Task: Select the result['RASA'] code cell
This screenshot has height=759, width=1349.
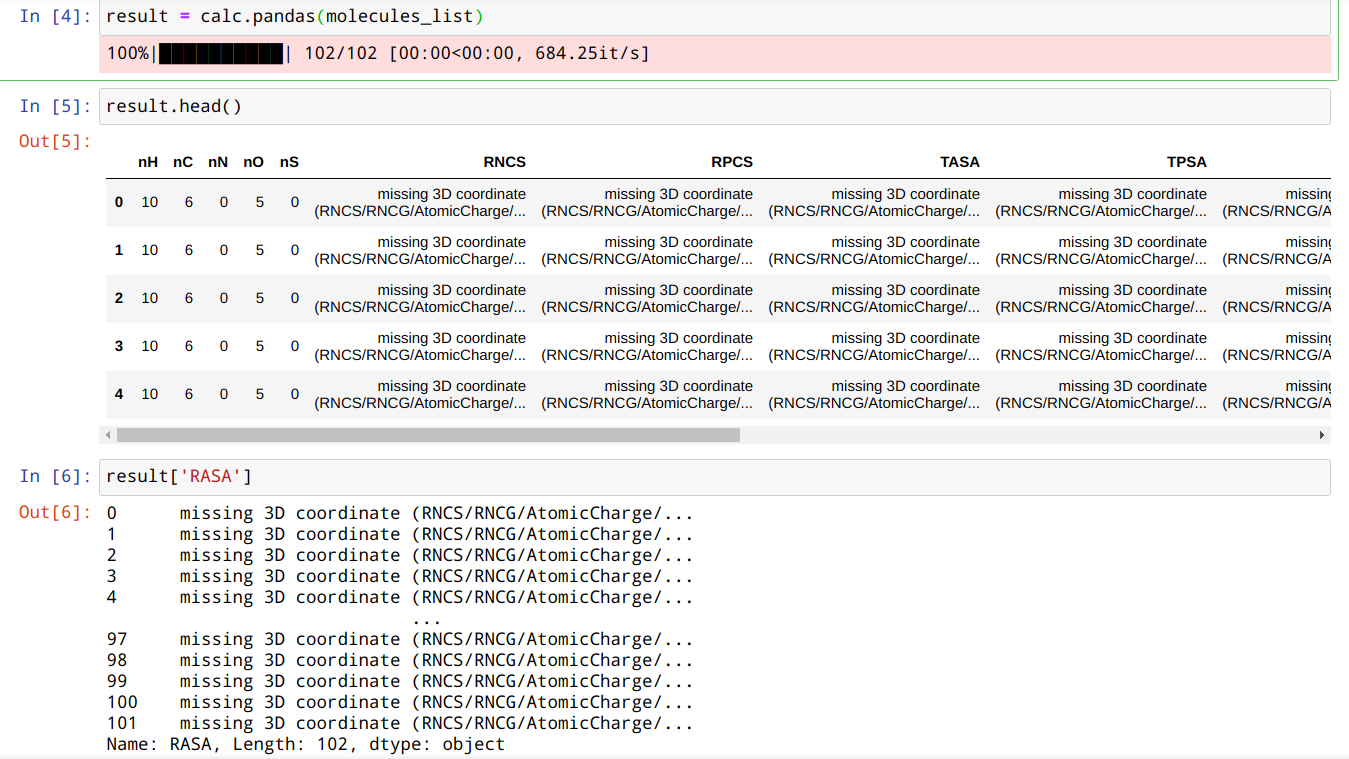Action: pyautogui.click(x=400, y=476)
